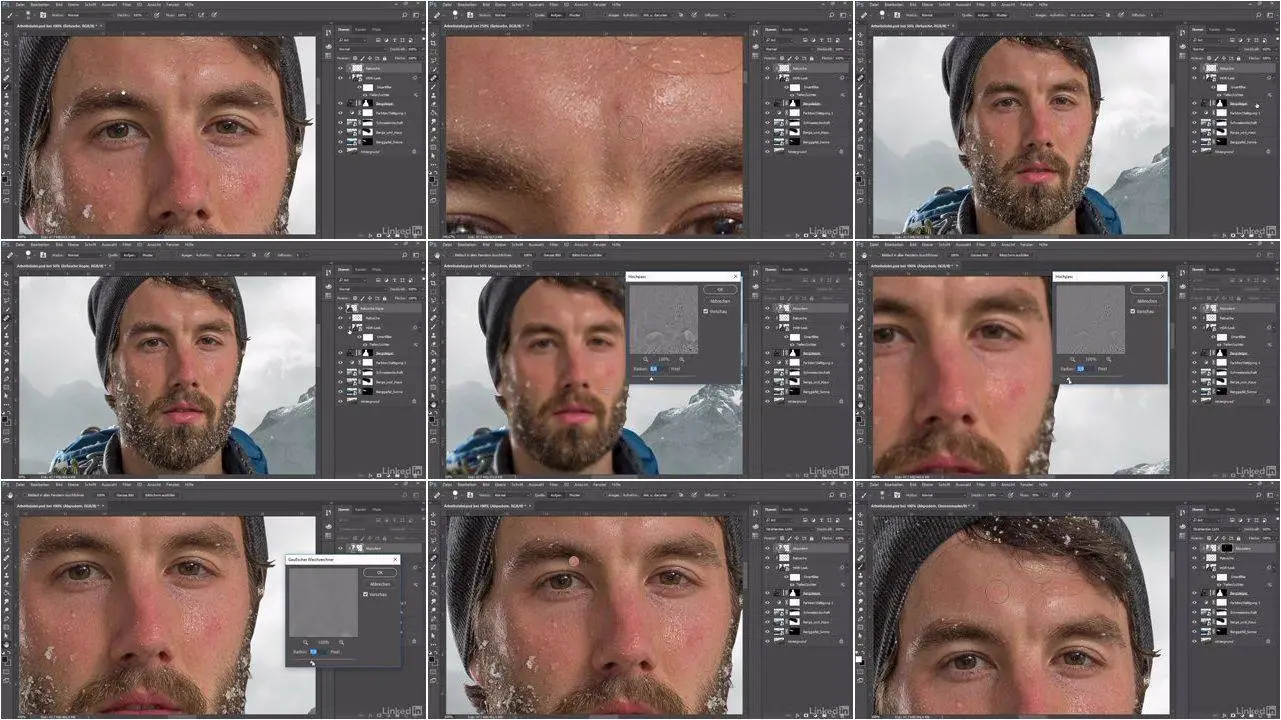Open layer blend mode dropdown in mountain Hochpass frame
Viewport: 1281px width, 720px height.
788,289
